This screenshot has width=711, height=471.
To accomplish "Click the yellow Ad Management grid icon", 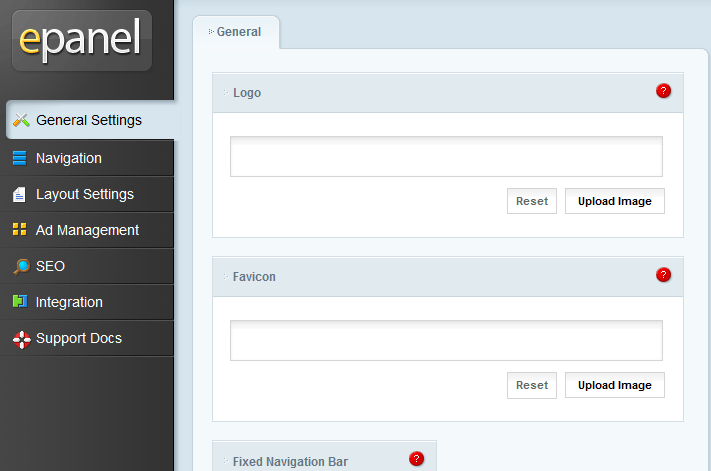I will coord(19,229).
